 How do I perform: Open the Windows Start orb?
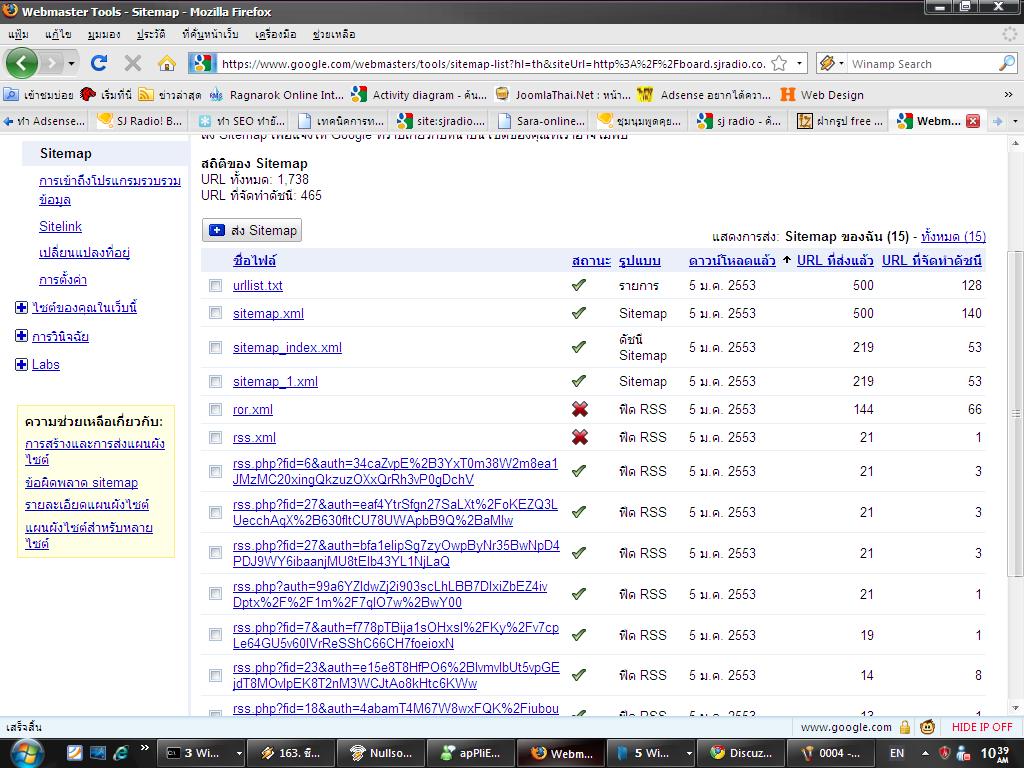(x=27, y=753)
